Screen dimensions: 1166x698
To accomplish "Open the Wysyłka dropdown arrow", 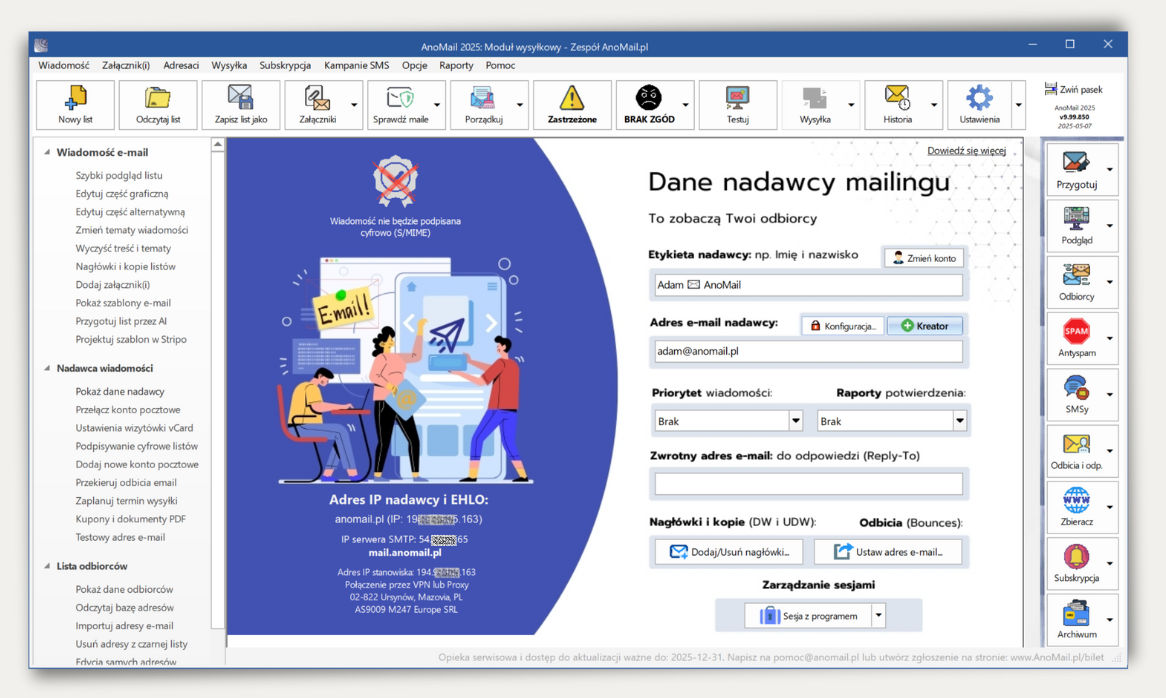I will [851, 105].
